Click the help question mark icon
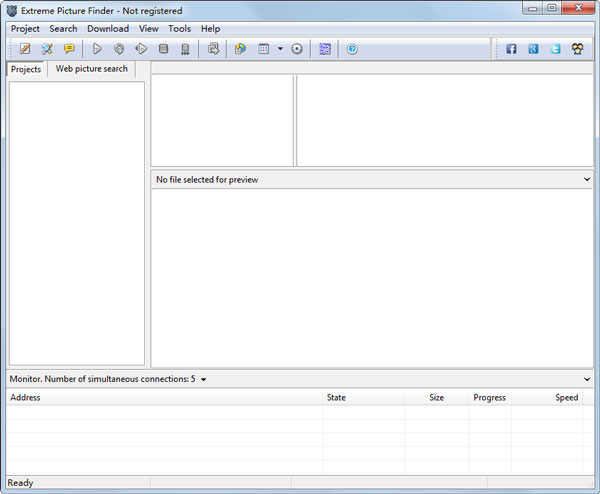This screenshot has width=600, height=494. pyautogui.click(x=352, y=49)
